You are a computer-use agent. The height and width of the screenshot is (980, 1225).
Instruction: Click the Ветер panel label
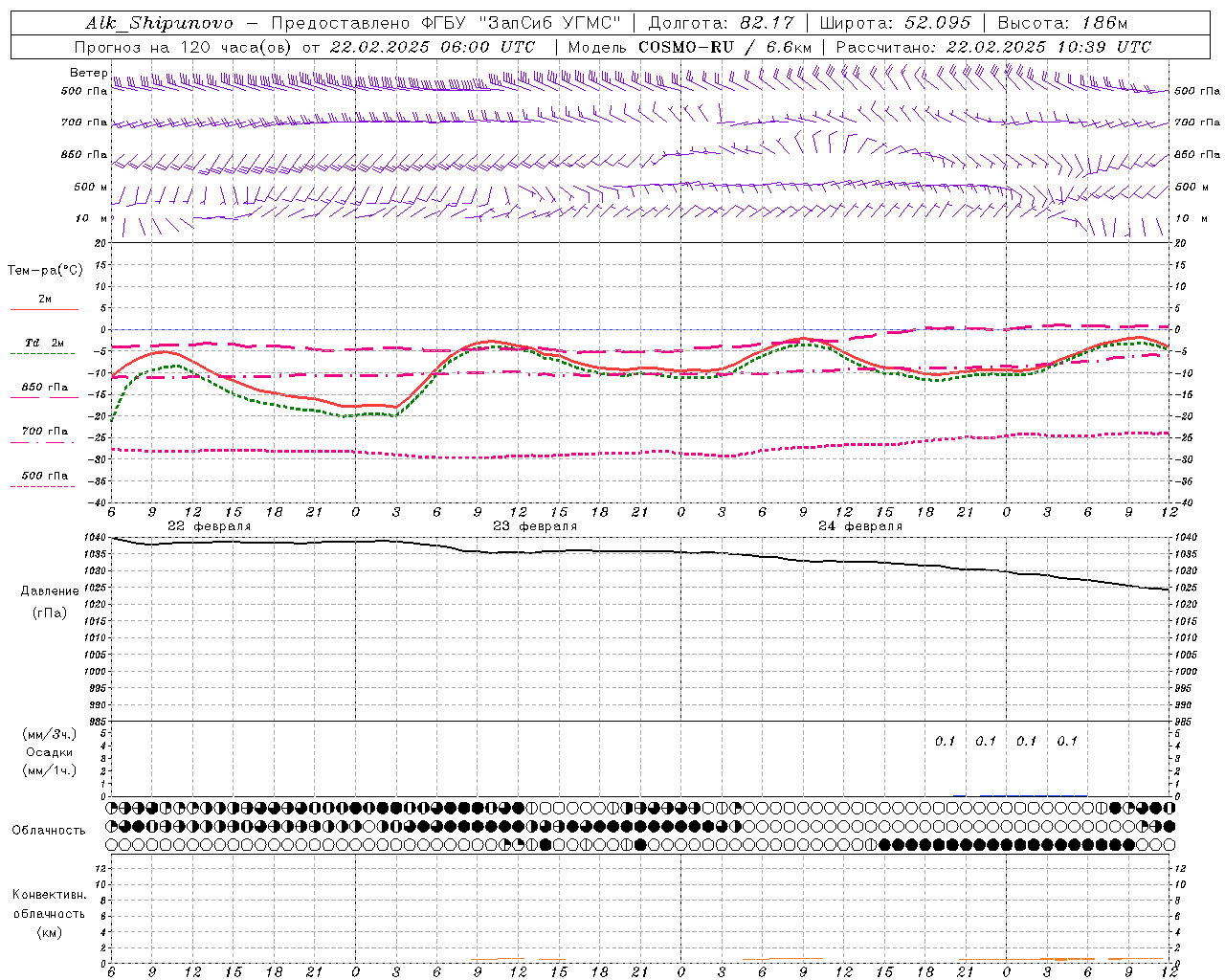[x=88, y=73]
